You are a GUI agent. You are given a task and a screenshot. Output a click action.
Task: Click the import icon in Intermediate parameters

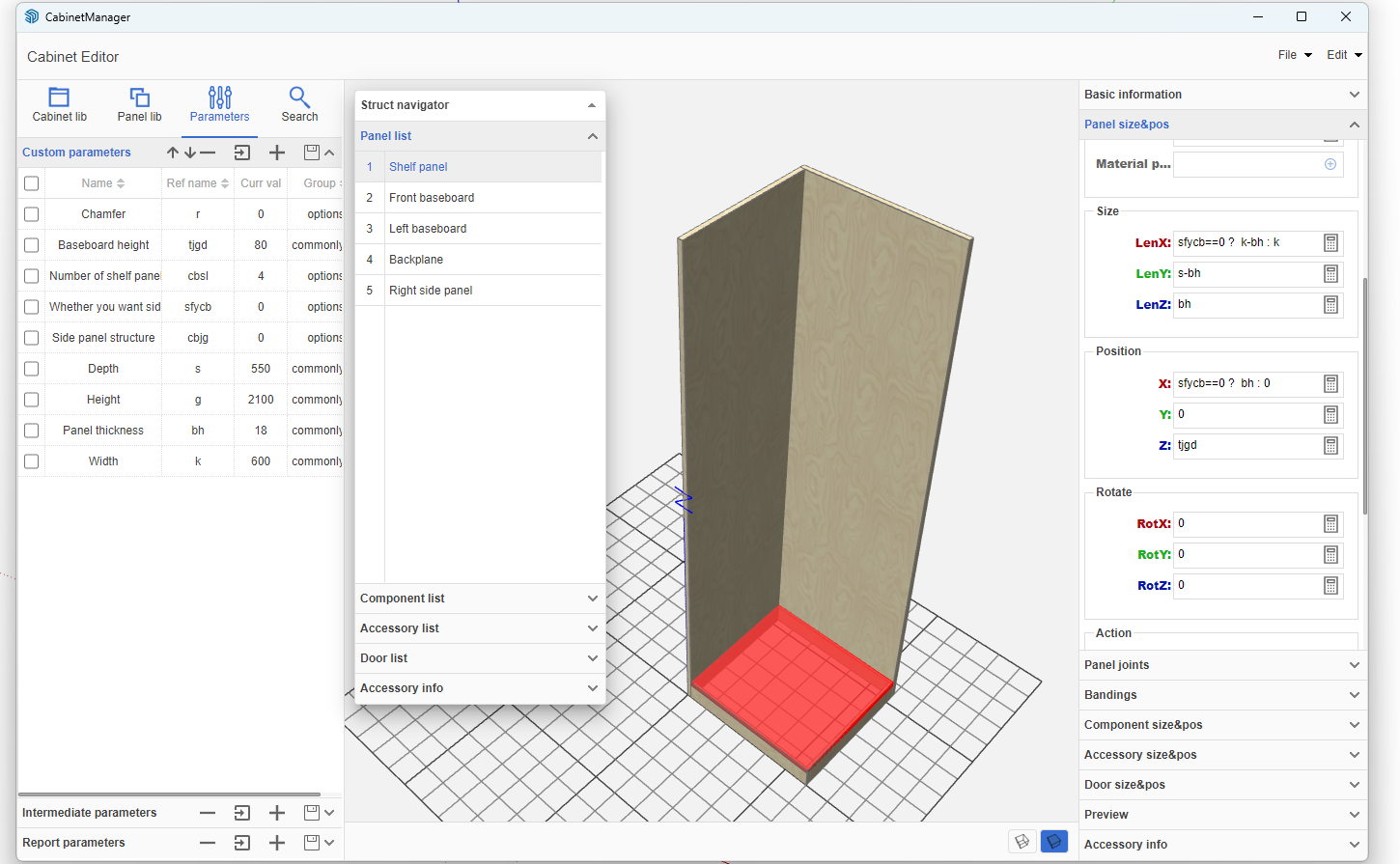242,813
